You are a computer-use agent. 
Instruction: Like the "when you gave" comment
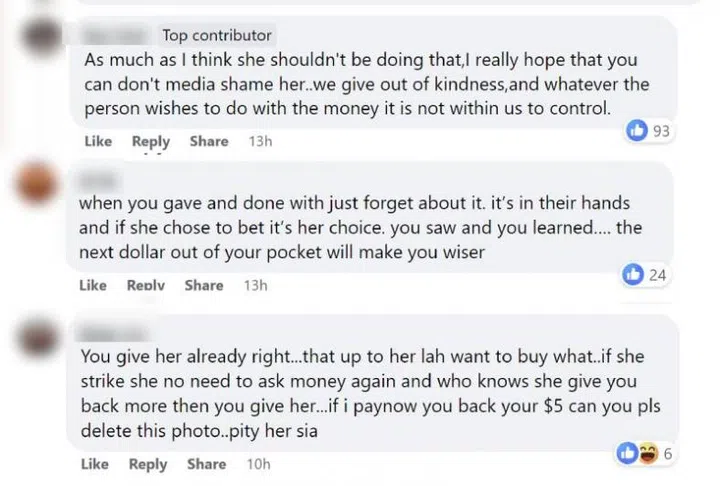pyautogui.click(x=93, y=285)
